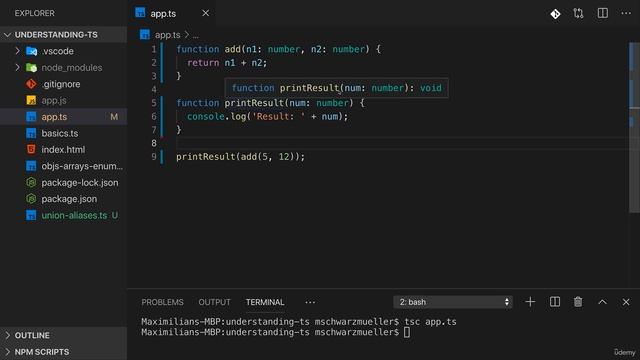
Task: Switch to the PROBLEMS panel tab
Action: coord(162,302)
